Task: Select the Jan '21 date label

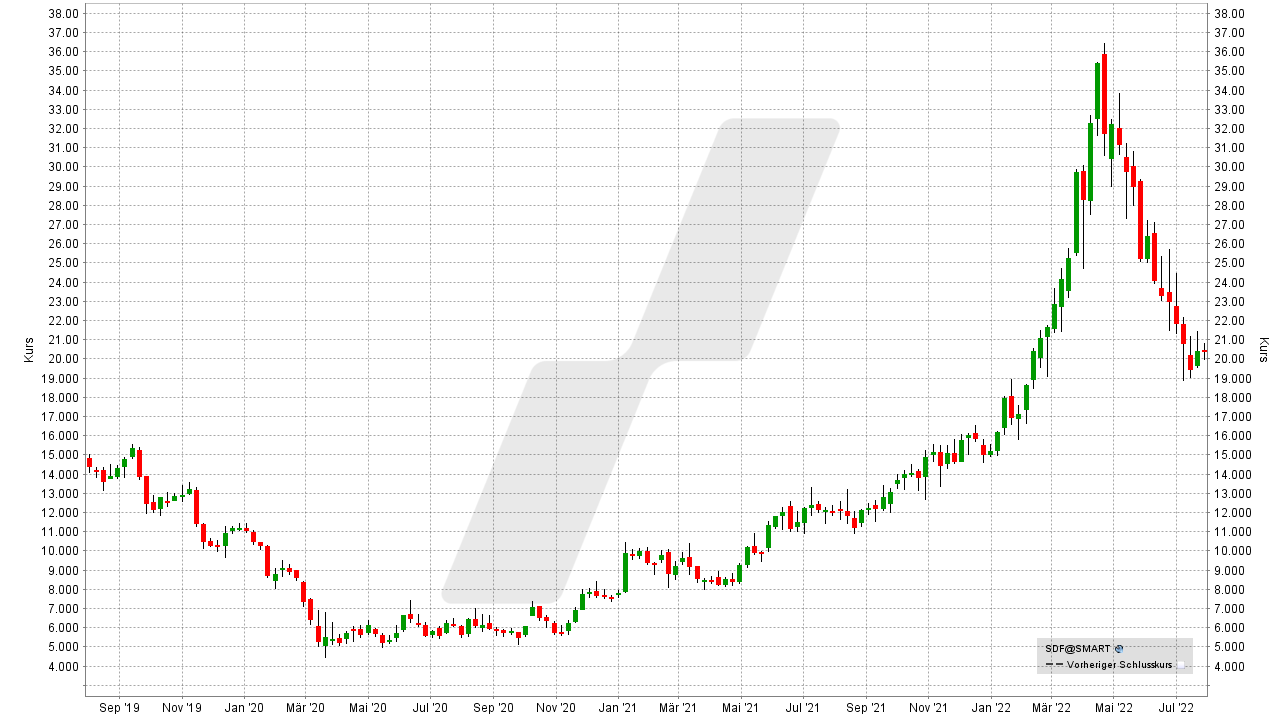Action: [618, 708]
